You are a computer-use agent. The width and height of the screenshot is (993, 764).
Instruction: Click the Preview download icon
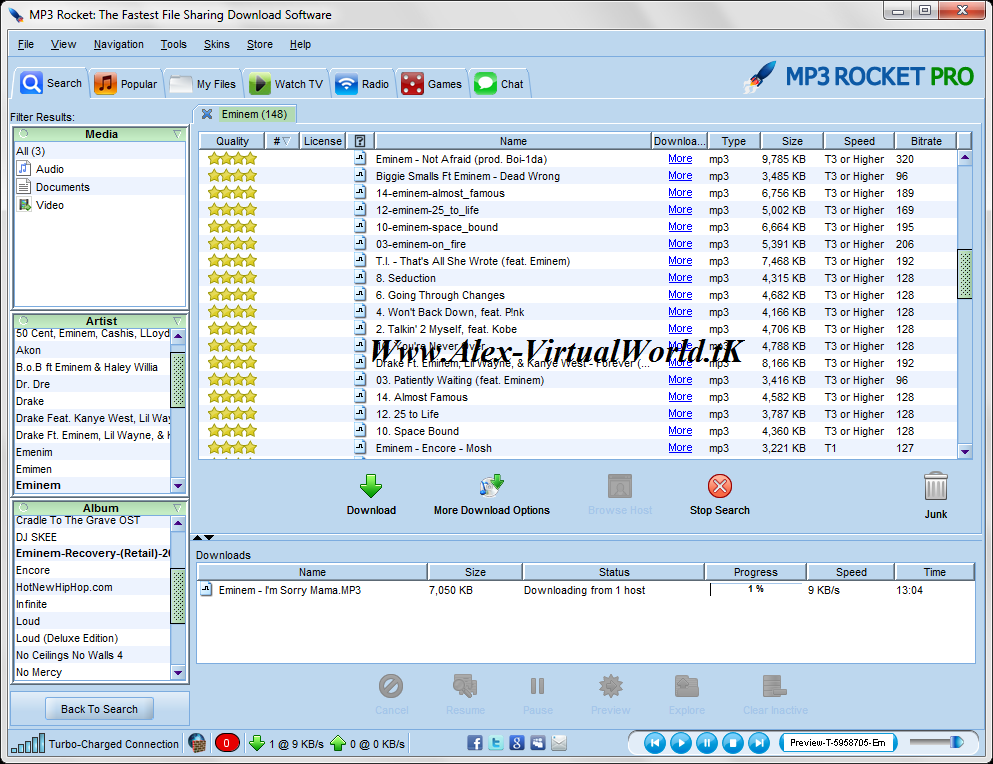[x=610, y=686]
